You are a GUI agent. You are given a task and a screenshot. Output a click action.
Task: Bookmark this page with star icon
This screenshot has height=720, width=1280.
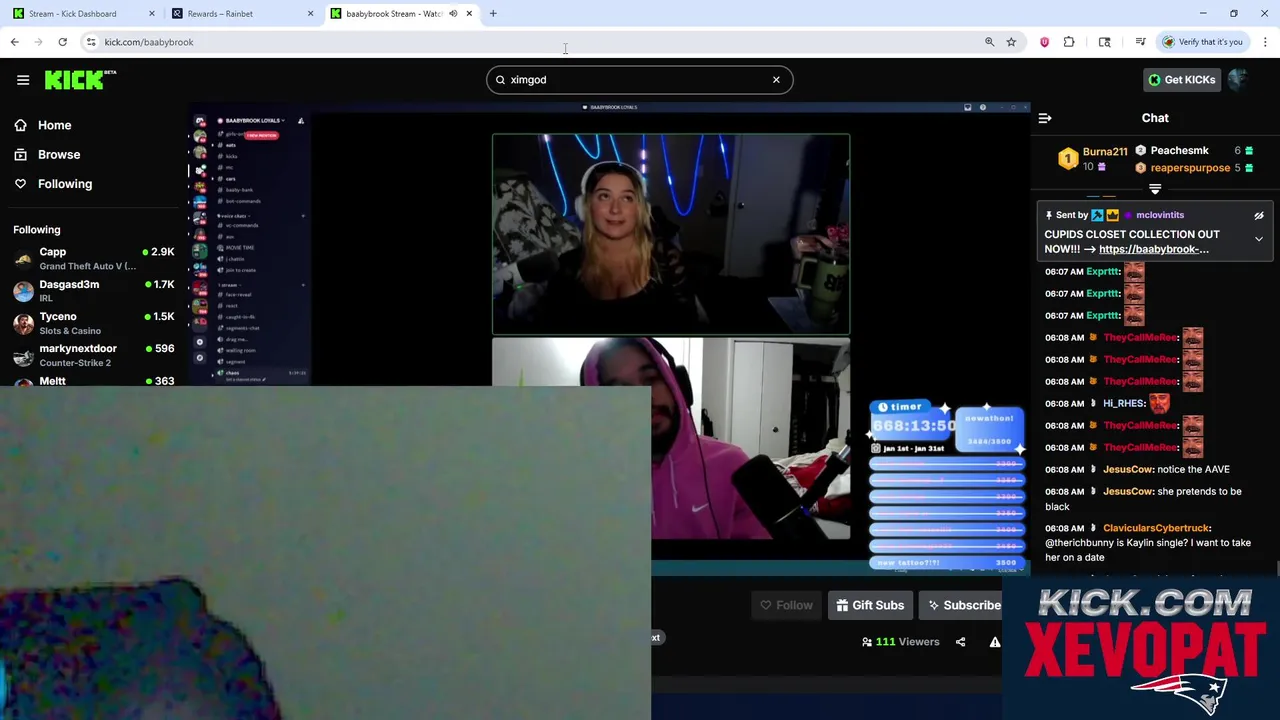click(x=1011, y=42)
